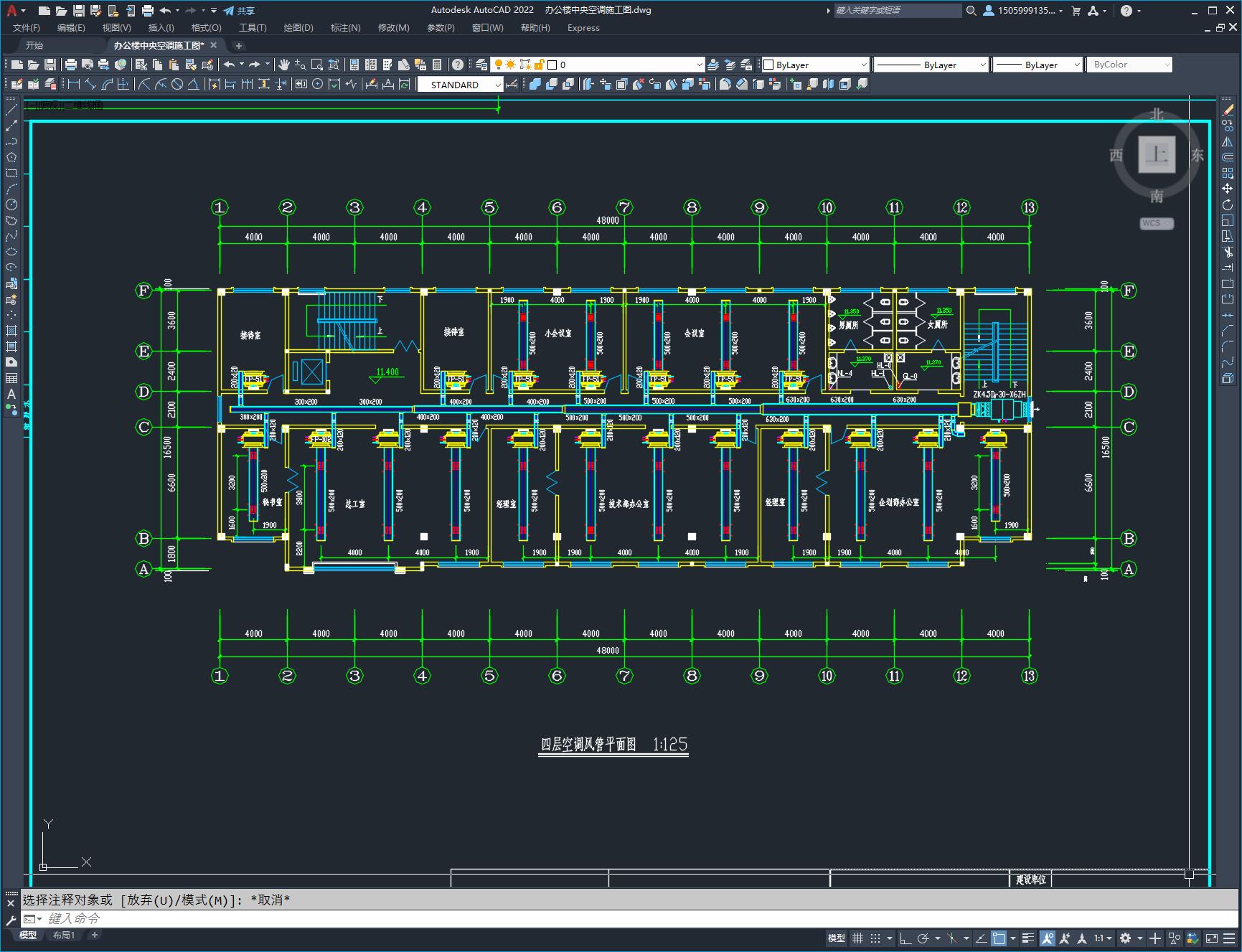This screenshot has height=952, width=1242.
Task: Toggle Object Snap in status bar
Action: pos(998,938)
